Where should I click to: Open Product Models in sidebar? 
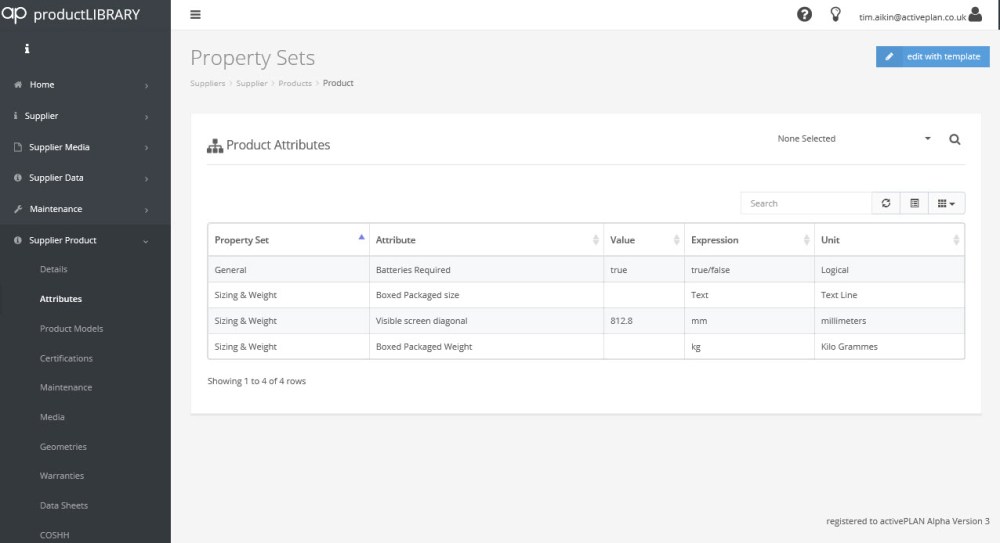[71, 329]
